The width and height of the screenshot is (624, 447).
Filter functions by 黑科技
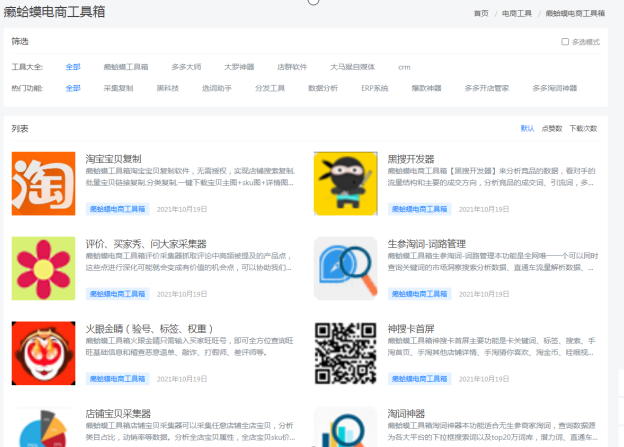point(168,88)
